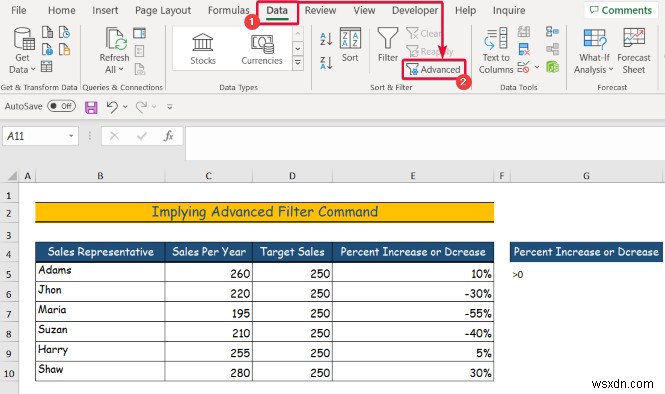This screenshot has width=665, height=394.
Task: Switch to the Formulas tab
Action: [229, 10]
